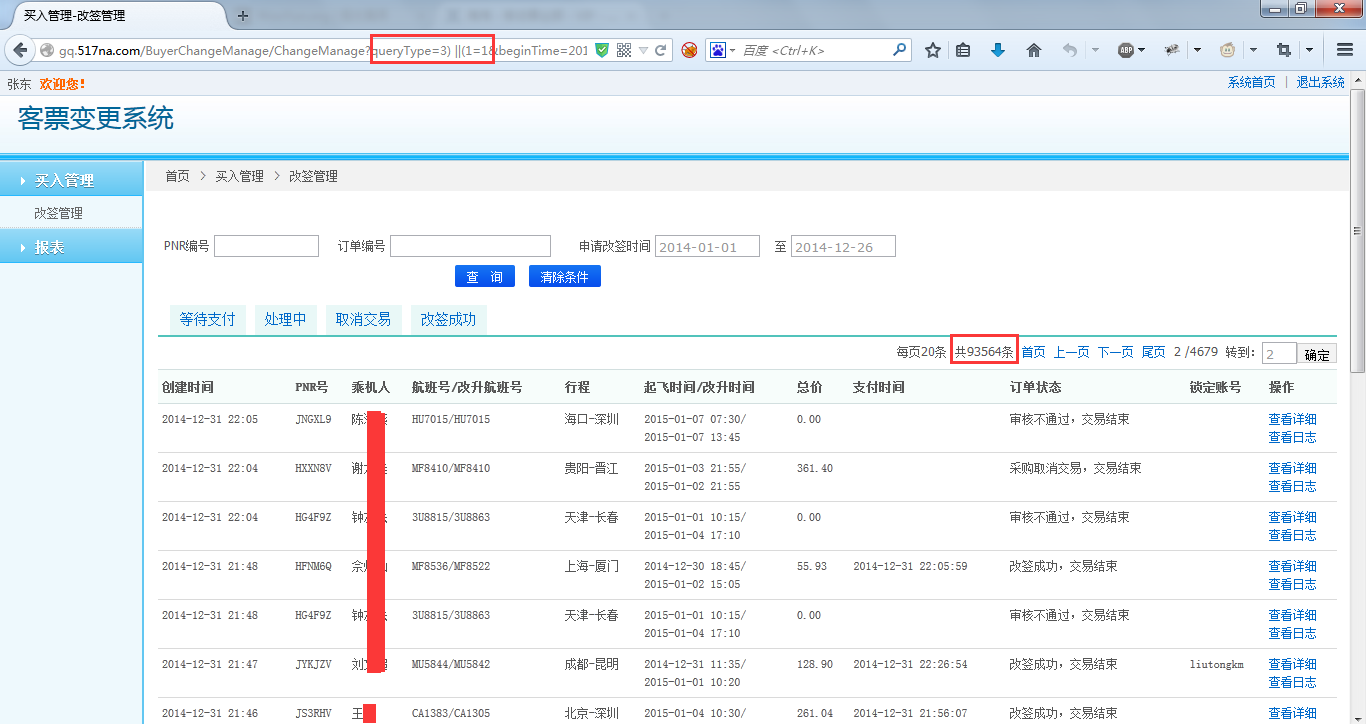Image resolution: width=1366 pixels, height=724 pixels.
Task: Click the Greasemonkey monkey icon
Action: point(1227,50)
